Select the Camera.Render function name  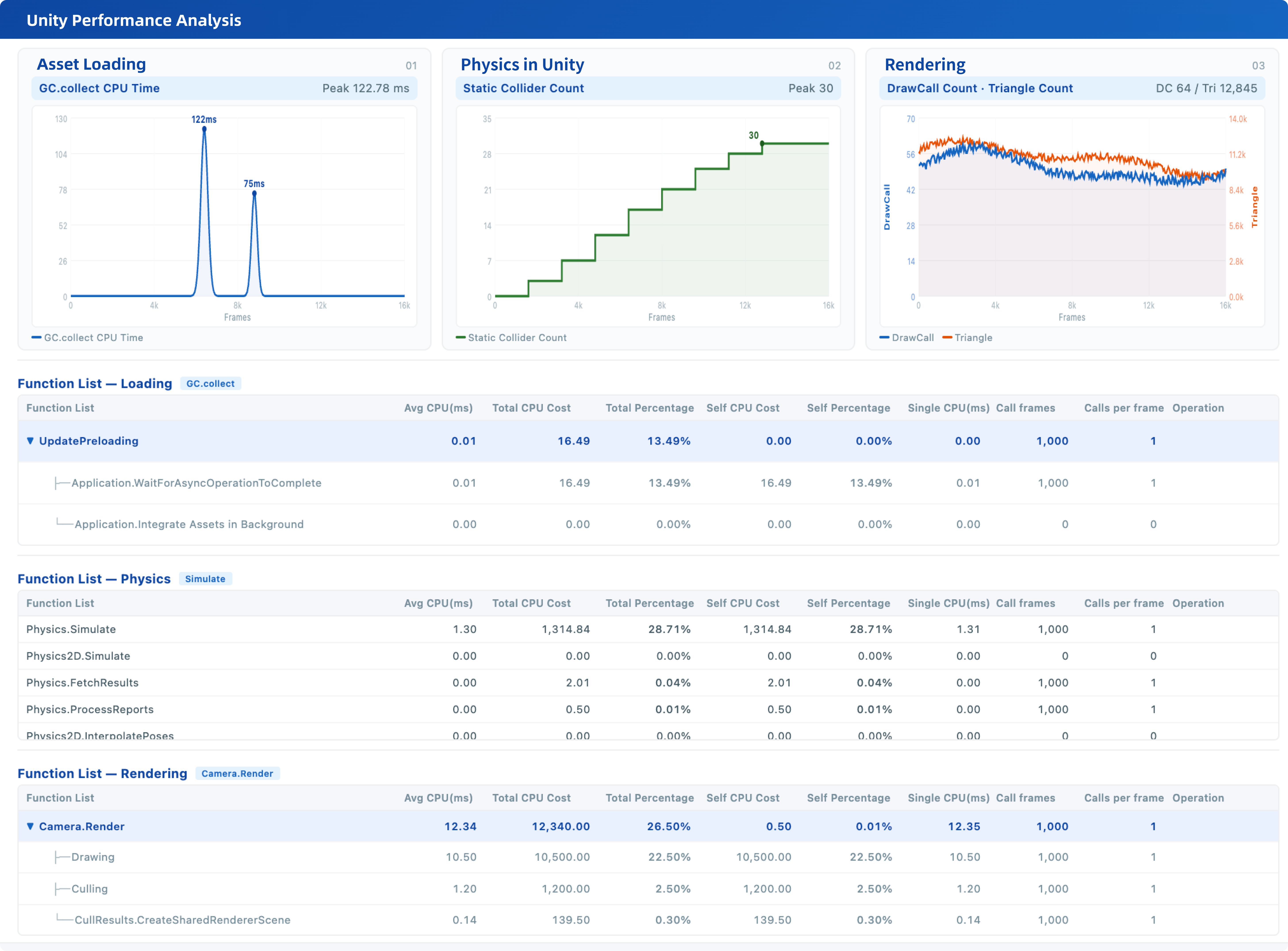click(x=82, y=827)
